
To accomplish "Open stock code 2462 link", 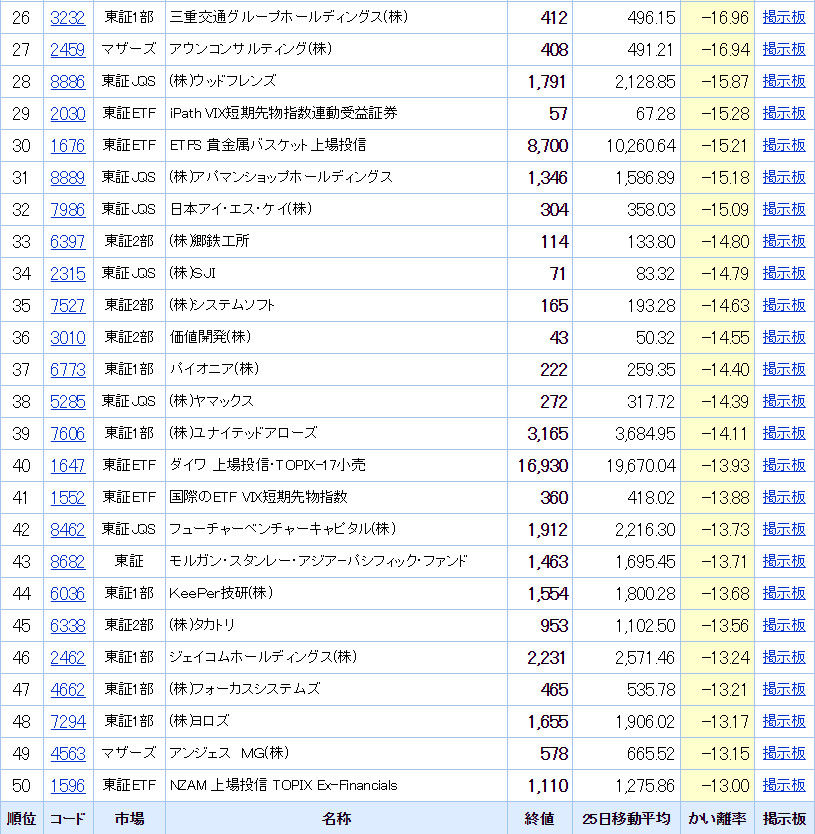I will (68, 658).
